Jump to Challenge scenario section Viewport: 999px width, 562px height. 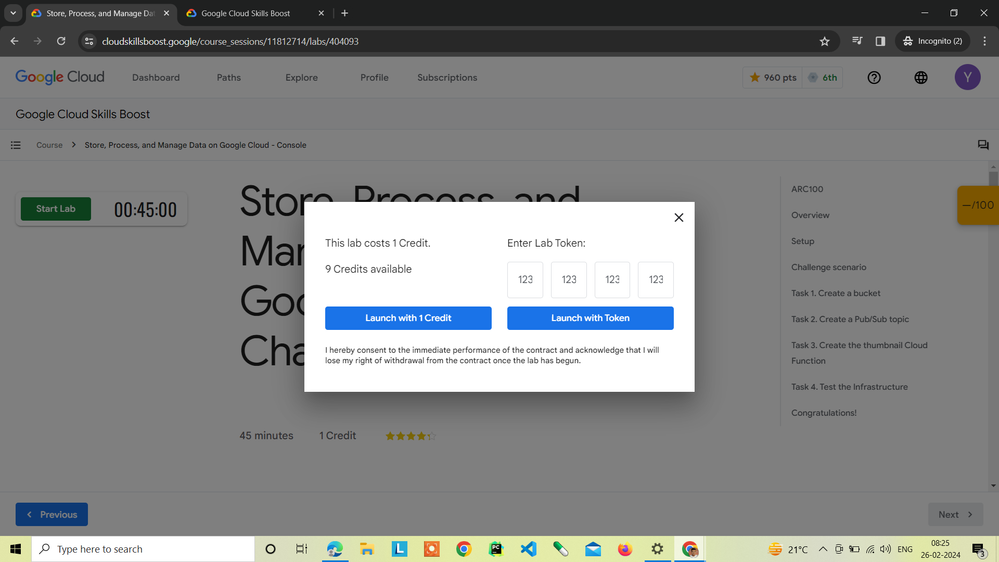tap(828, 268)
